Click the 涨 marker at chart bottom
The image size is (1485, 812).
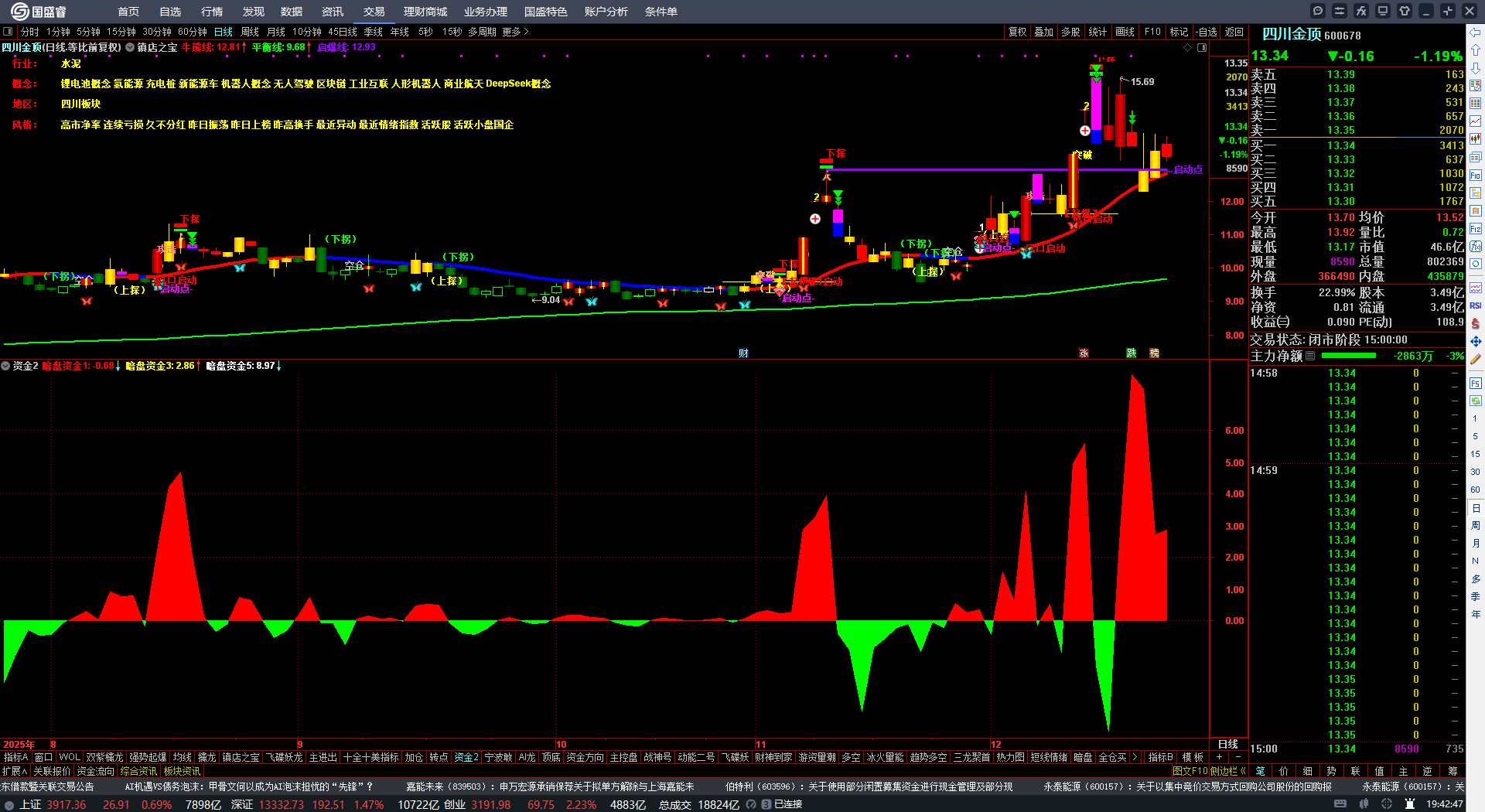[1084, 353]
